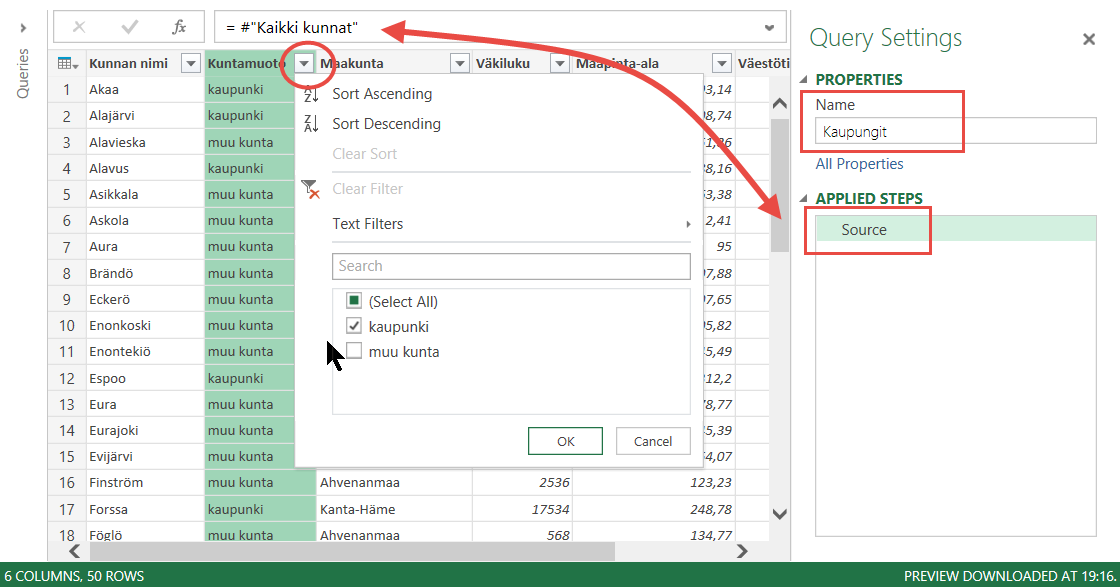Viewport: 1120px width, 587px height.
Task: Expand the formula bar dropdown arrow
Action: click(x=769, y=27)
